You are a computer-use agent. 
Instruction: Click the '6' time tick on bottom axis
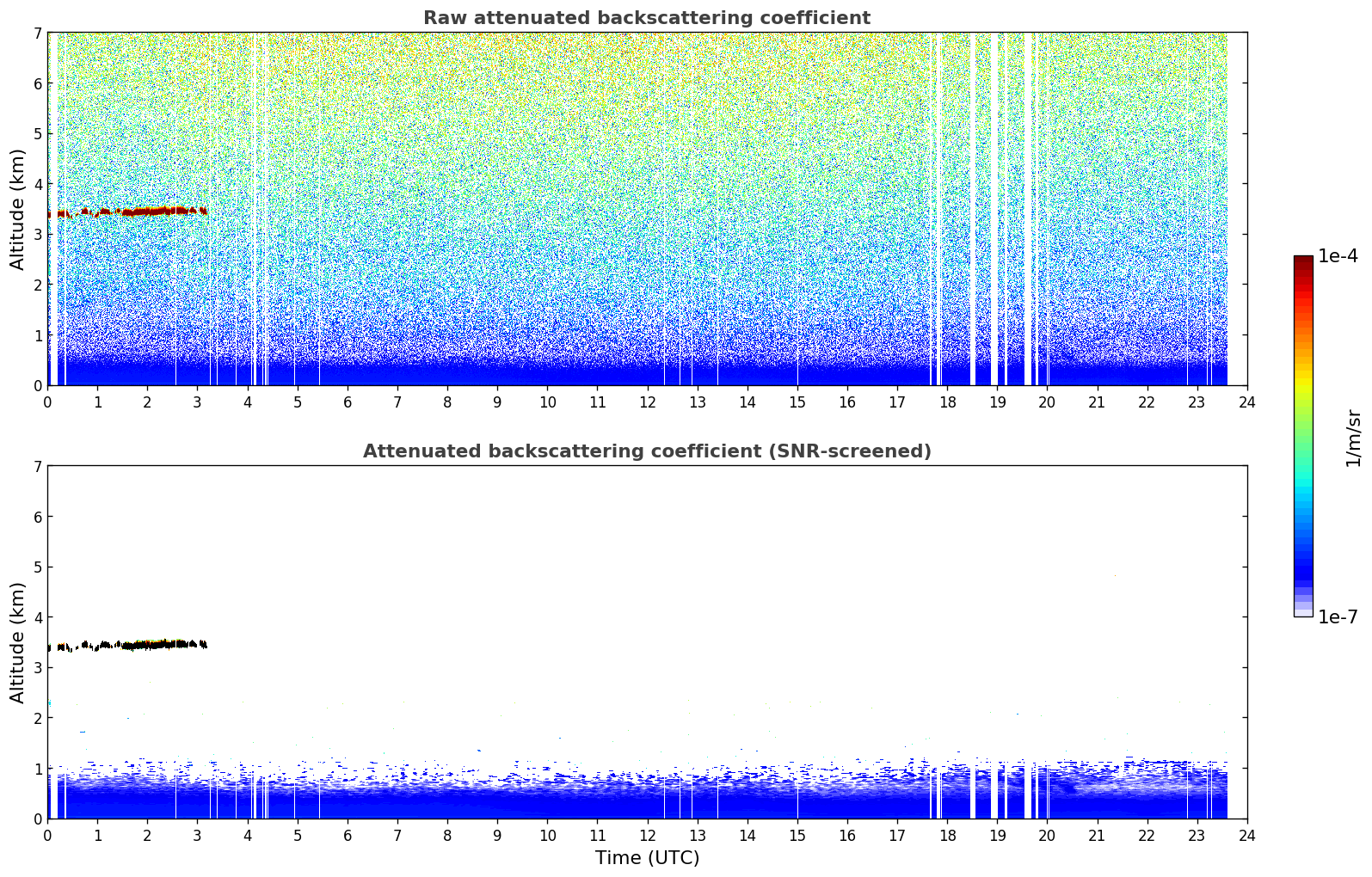tap(348, 836)
